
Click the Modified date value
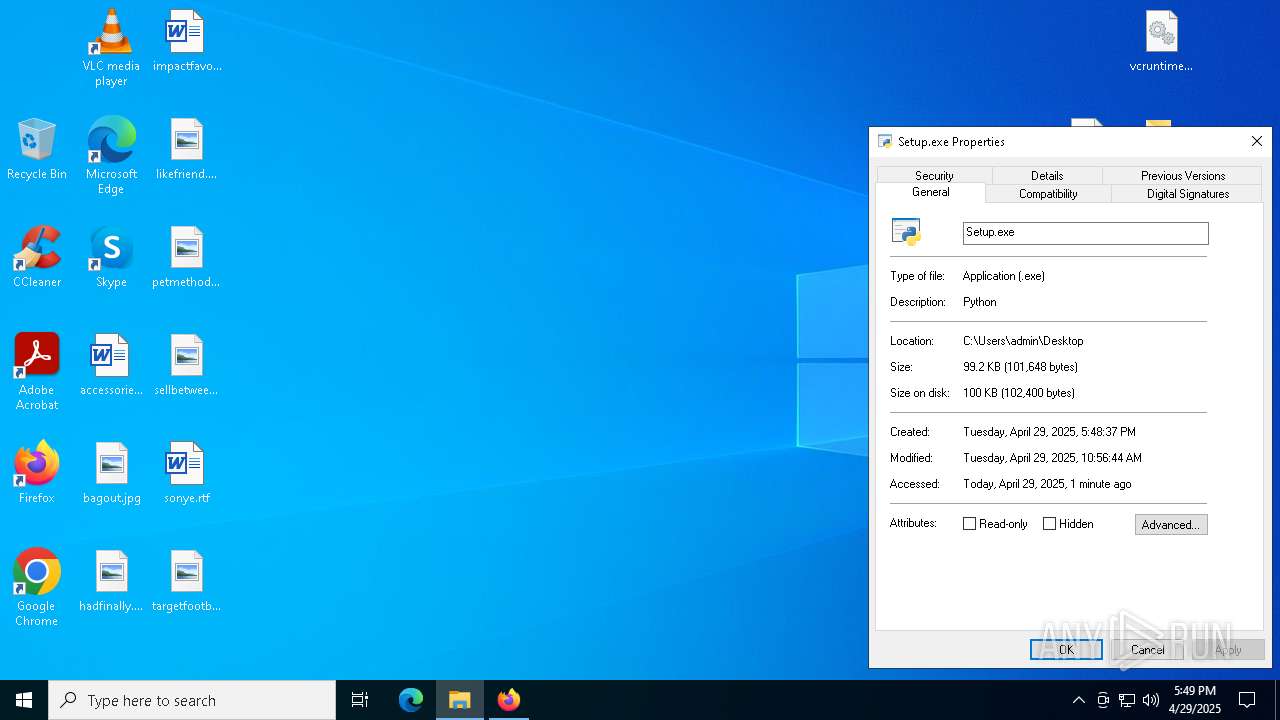[x=1052, y=458]
